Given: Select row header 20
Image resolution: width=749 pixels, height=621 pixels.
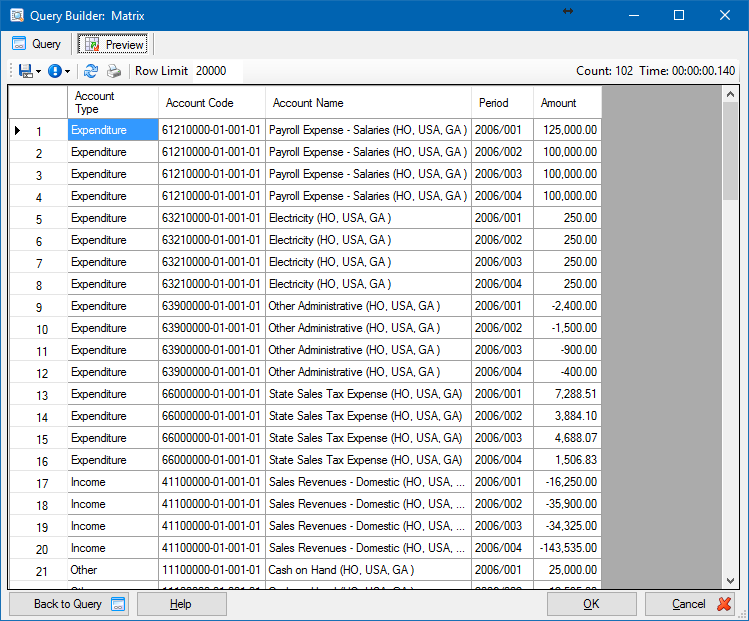Looking at the screenshot, I should point(38,547).
